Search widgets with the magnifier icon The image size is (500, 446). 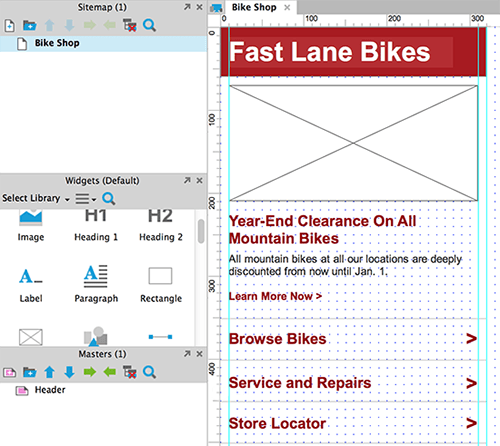109,199
